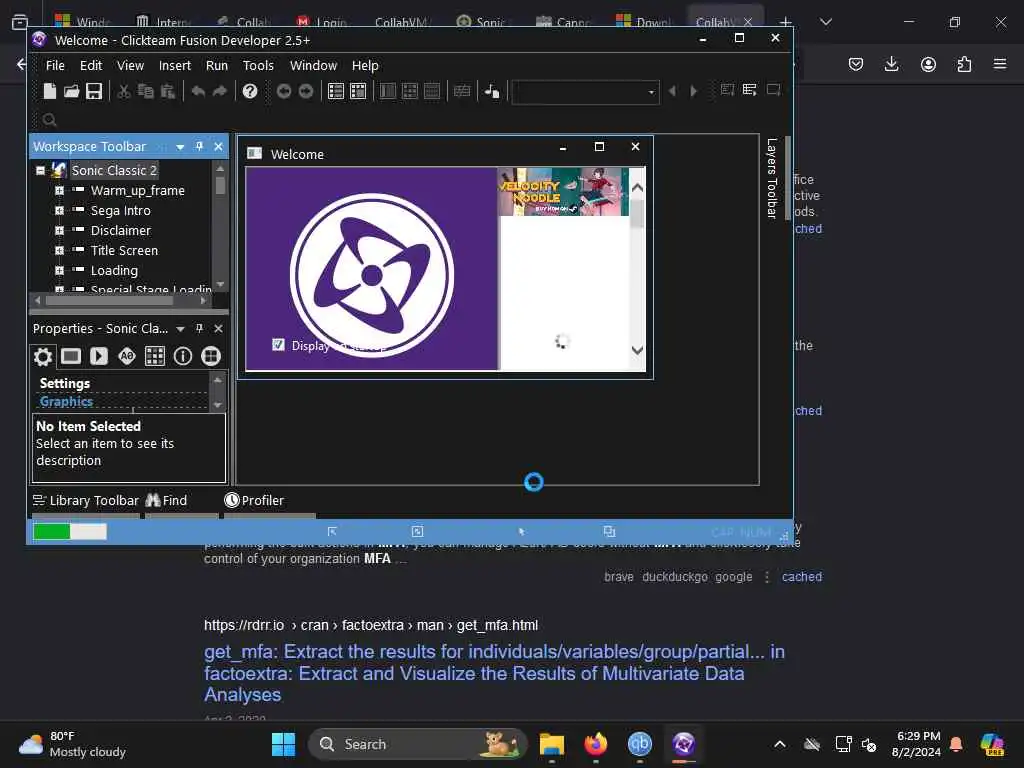Viewport: 1024px width, 768px height.
Task: Click the taskbar Search box
Action: (417, 744)
